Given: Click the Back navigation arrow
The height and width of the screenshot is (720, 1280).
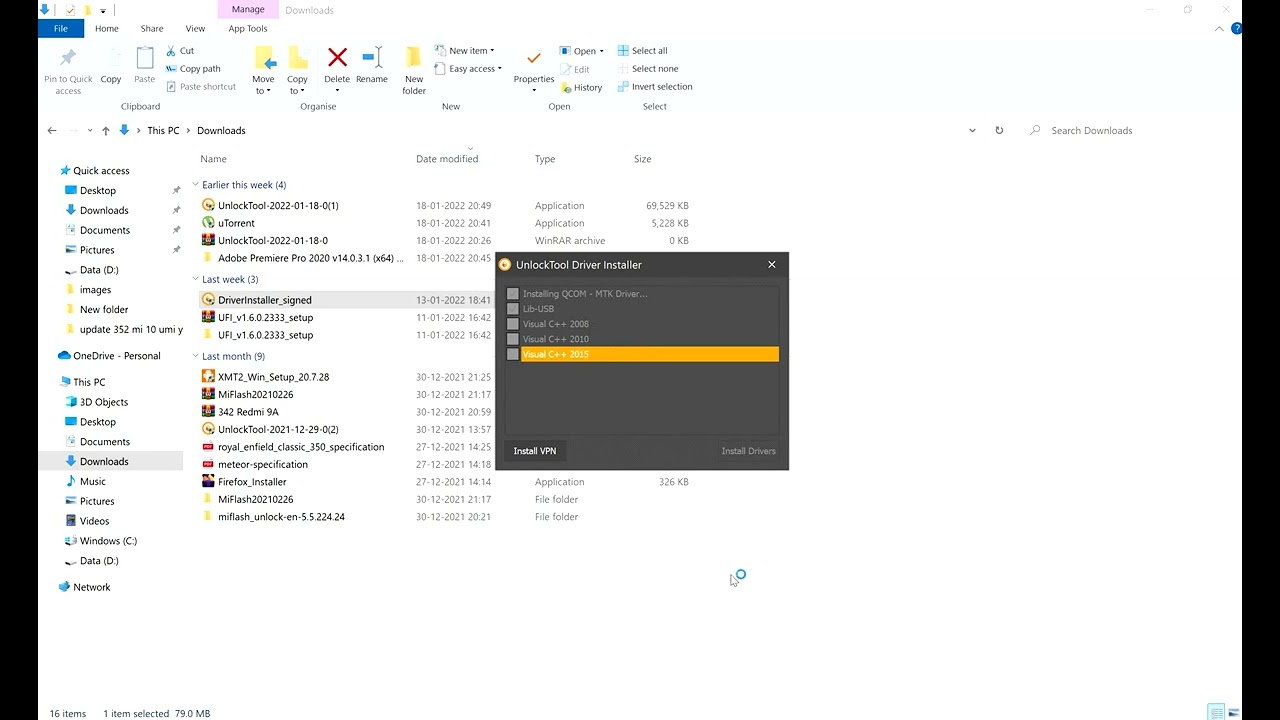Looking at the screenshot, I should pos(52,130).
